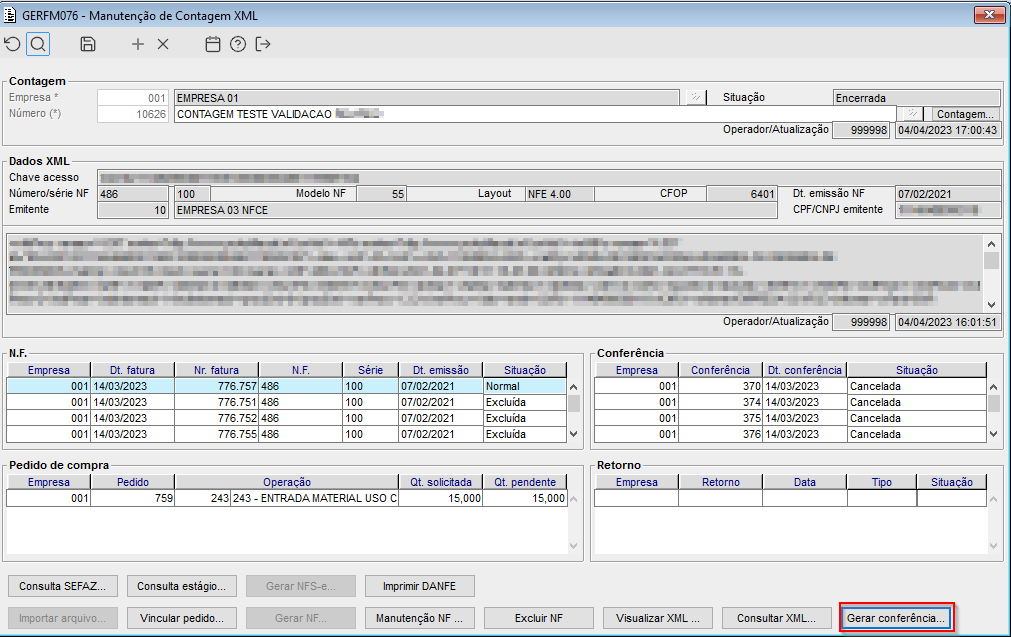Click the exit door toolbar icon
The width and height of the screenshot is (1011, 637).
tap(263, 44)
